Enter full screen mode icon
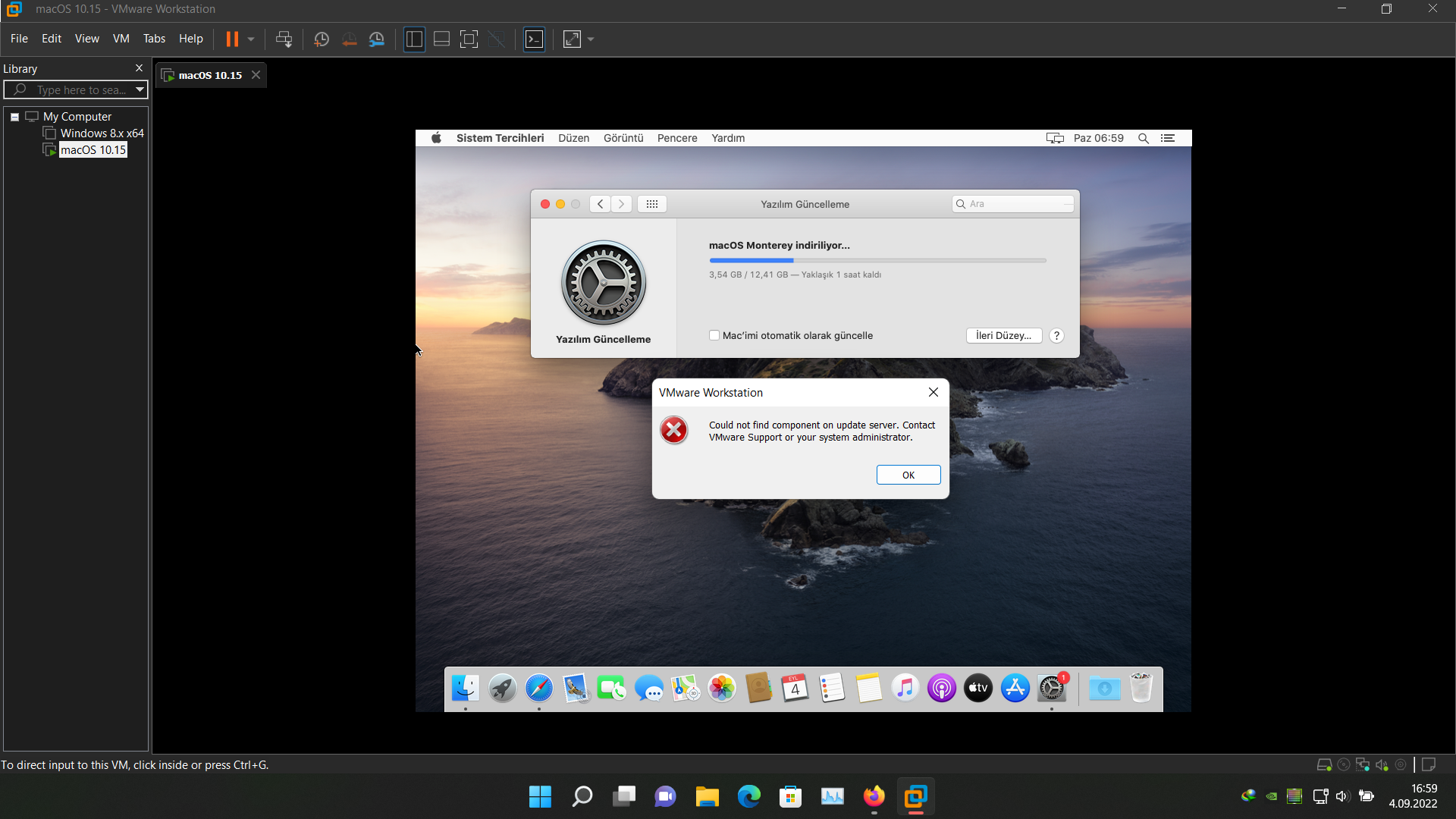The width and height of the screenshot is (1456, 819). pos(469,39)
